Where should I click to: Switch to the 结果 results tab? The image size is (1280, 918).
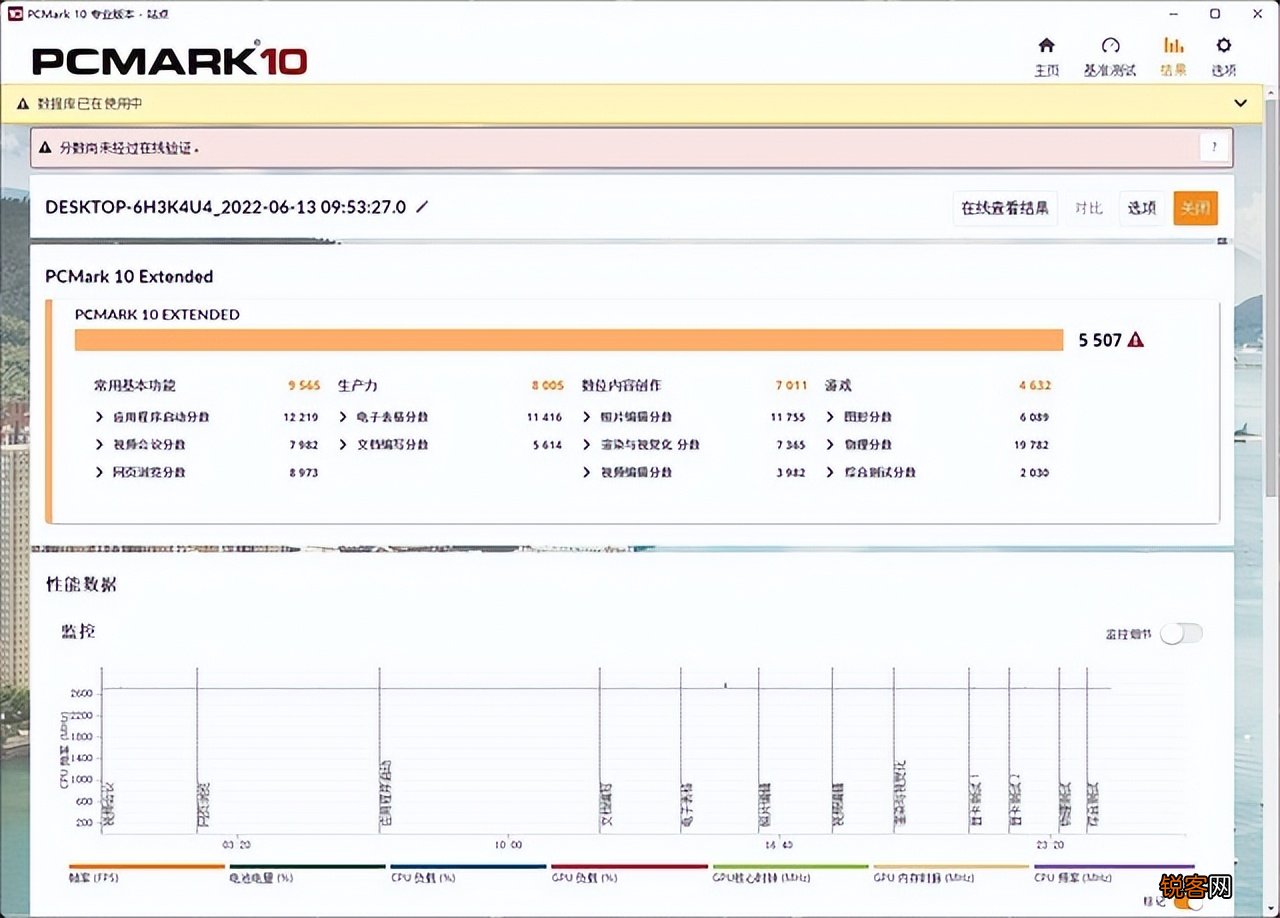coord(1173,57)
